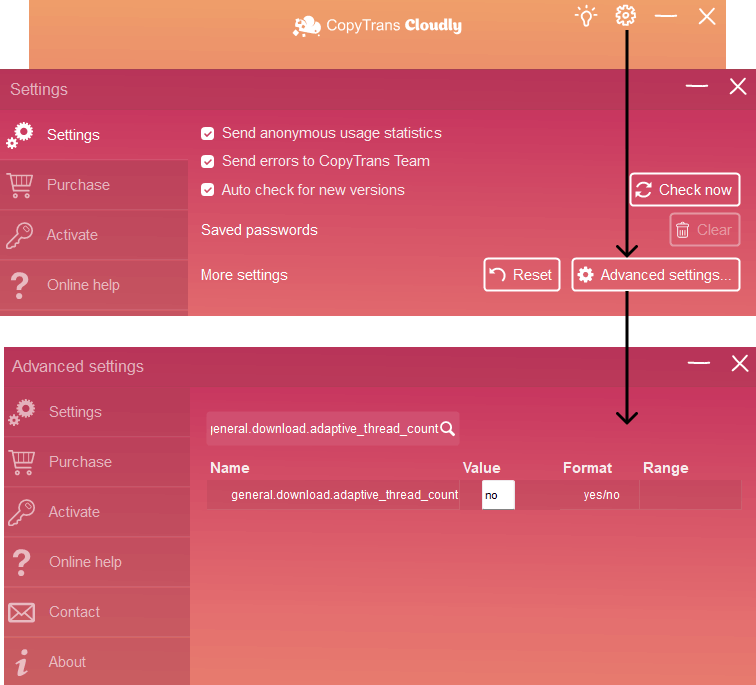This screenshot has width=756, height=685.
Task: Select the Settings tab in Settings window
Action: point(94,135)
